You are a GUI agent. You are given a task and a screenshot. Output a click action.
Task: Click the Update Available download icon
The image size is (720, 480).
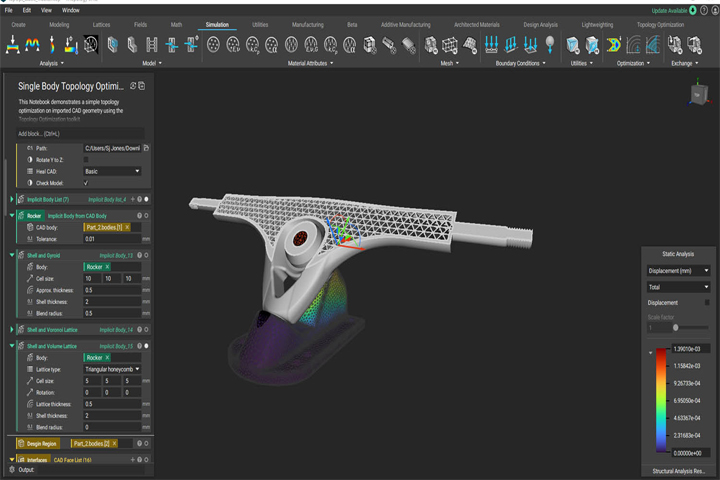(x=693, y=10)
